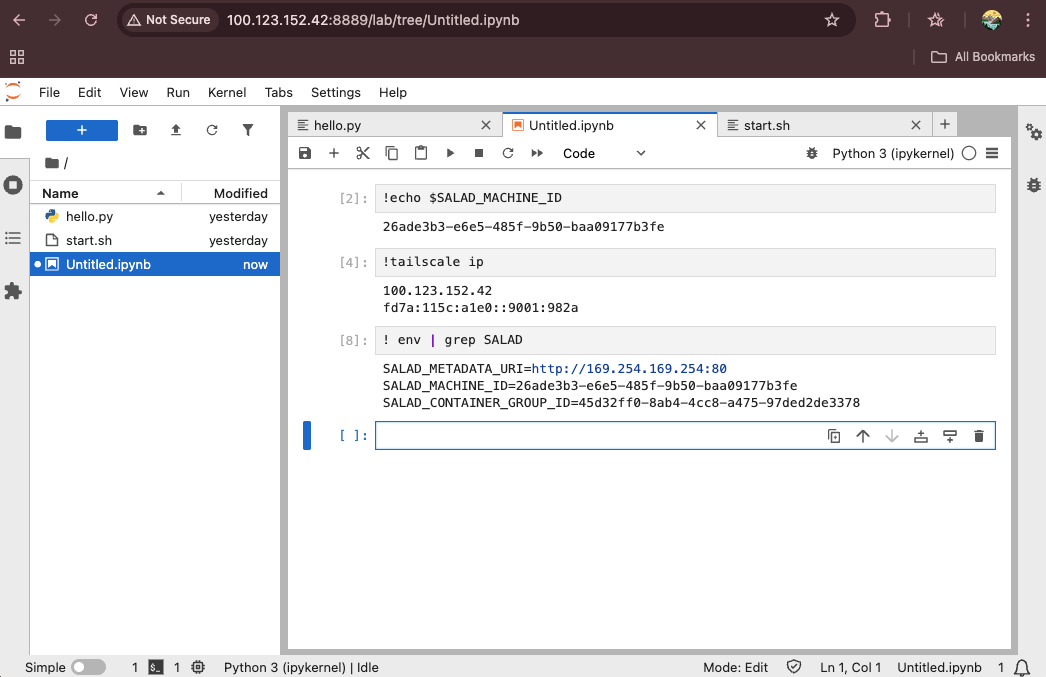Image resolution: width=1046 pixels, height=677 pixels.
Task: Click the kernel status circle indicator
Action: [x=969, y=153]
